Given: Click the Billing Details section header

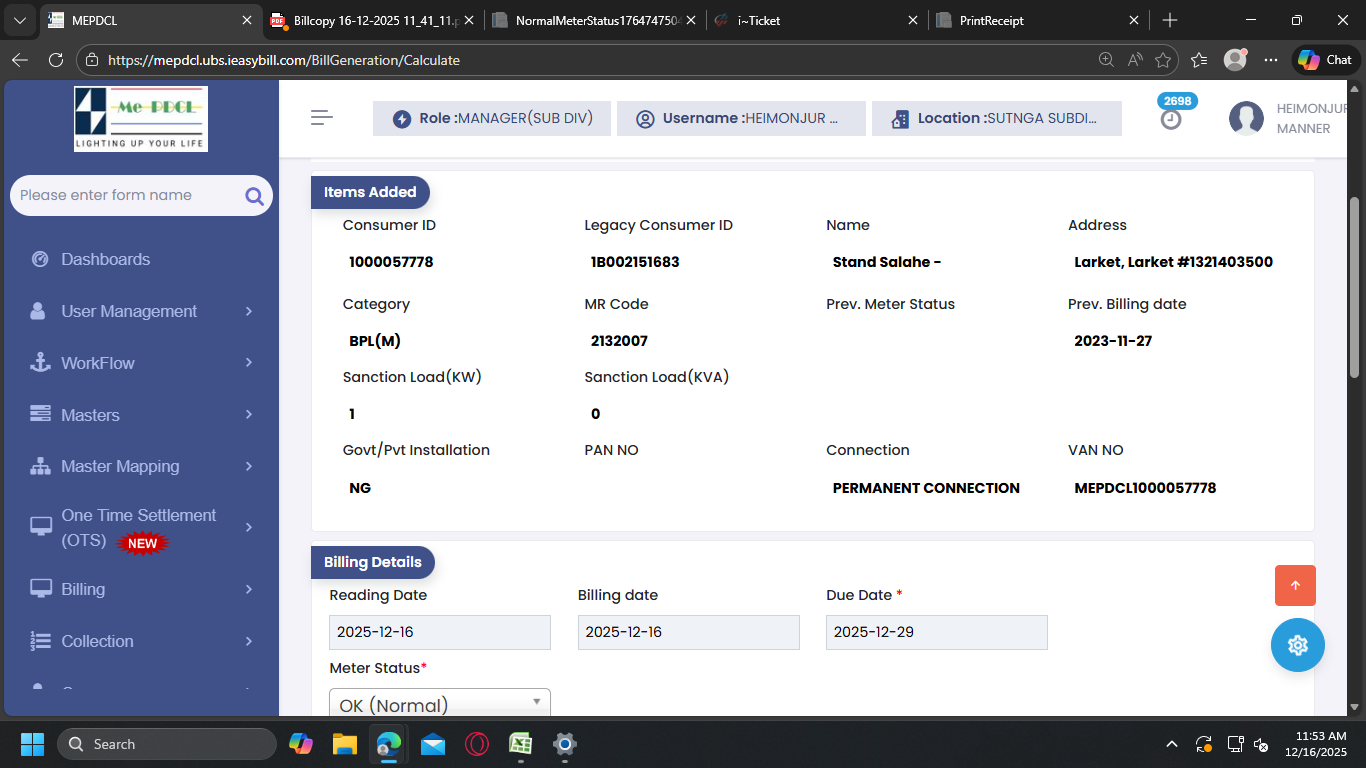Looking at the screenshot, I should (373, 562).
